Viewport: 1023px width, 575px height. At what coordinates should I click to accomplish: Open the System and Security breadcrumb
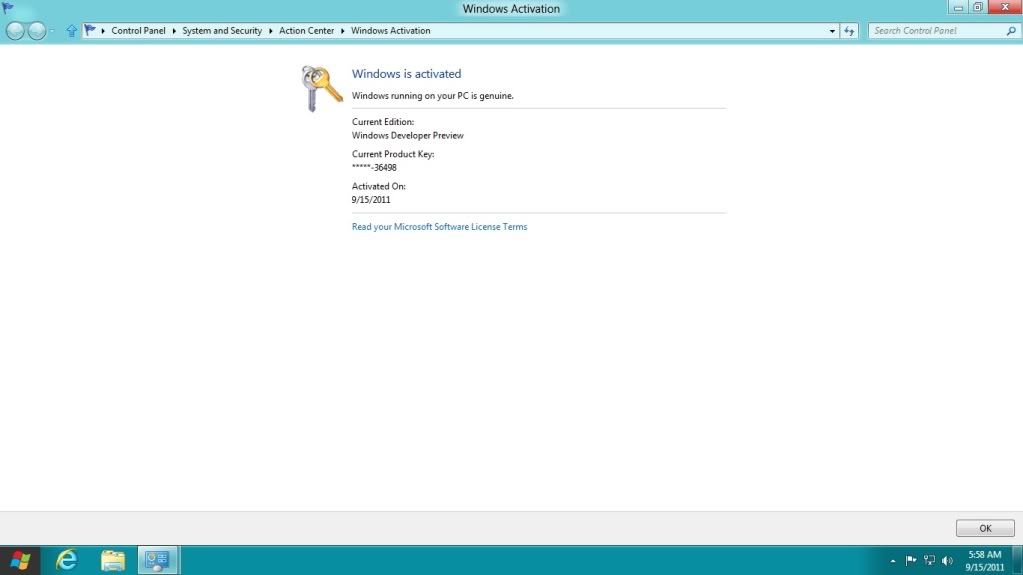pyautogui.click(x=222, y=31)
